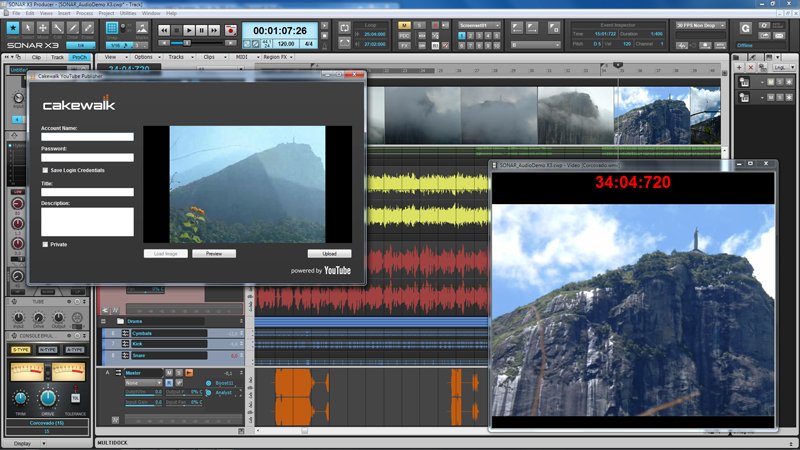Click the Account Name field
800x450 pixels.
point(87,137)
